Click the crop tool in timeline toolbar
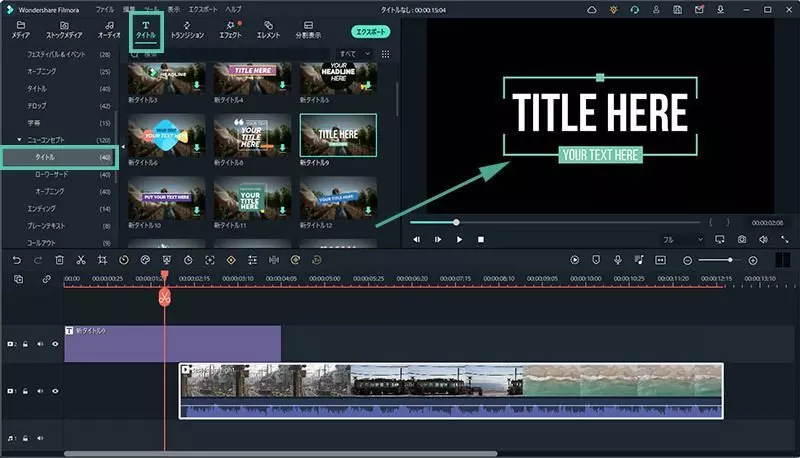This screenshot has height=458, width=800. click(103, 260)
